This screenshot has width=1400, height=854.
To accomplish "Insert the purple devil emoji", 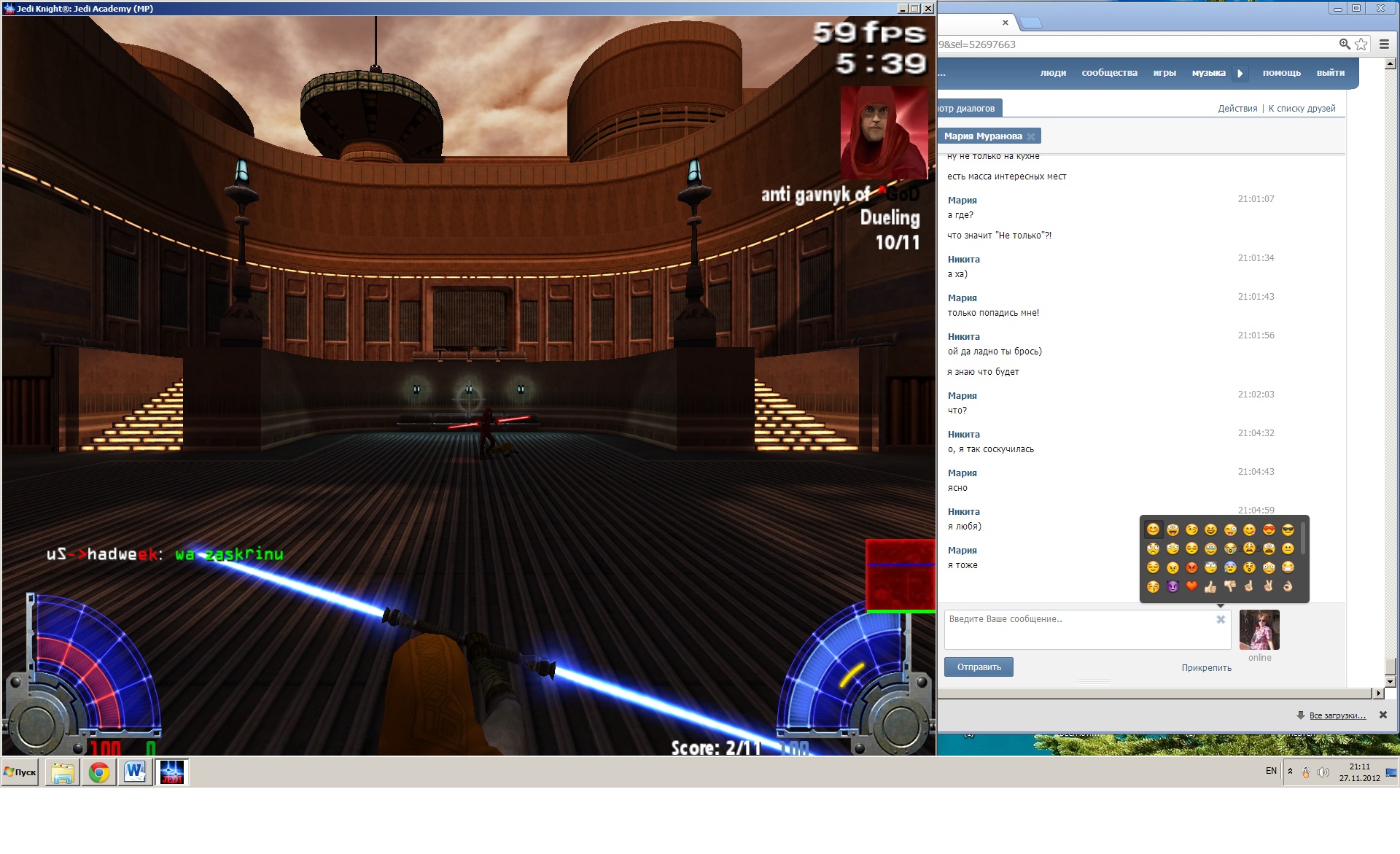I will pyautogui.click(x=1172, y=586).
